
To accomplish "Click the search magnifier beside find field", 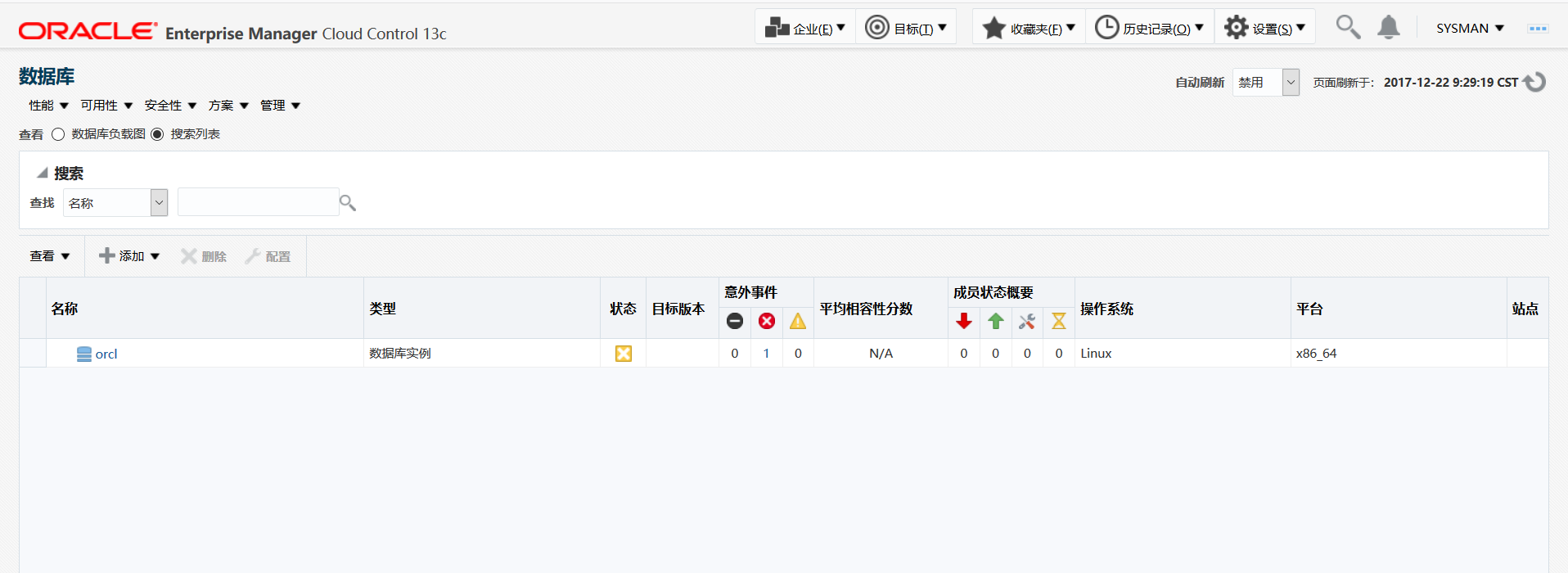I will pyautogui.click(x=348, y=202).
